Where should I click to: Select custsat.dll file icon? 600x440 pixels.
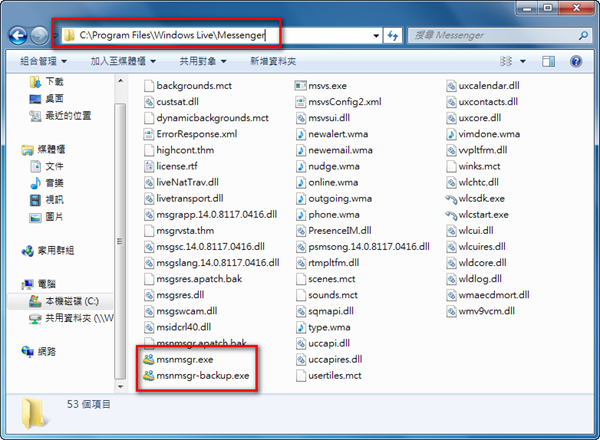coord(148,102)
